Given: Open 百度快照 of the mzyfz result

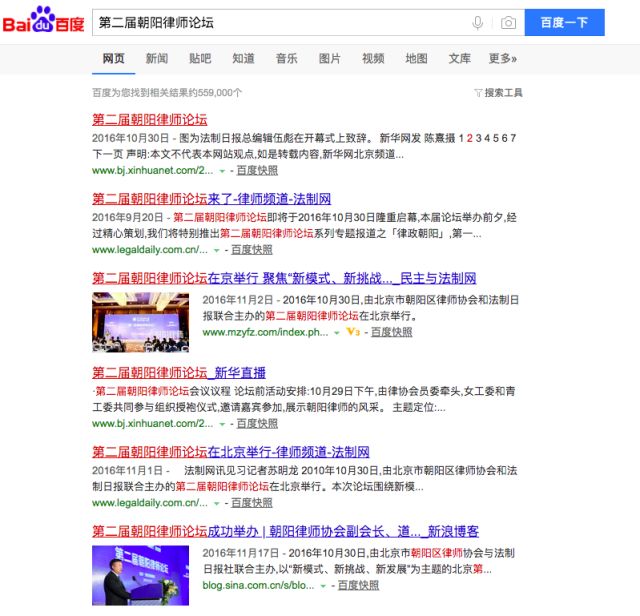Looking at the screenshot, I should pyautogui.click(x=391, y=332).
